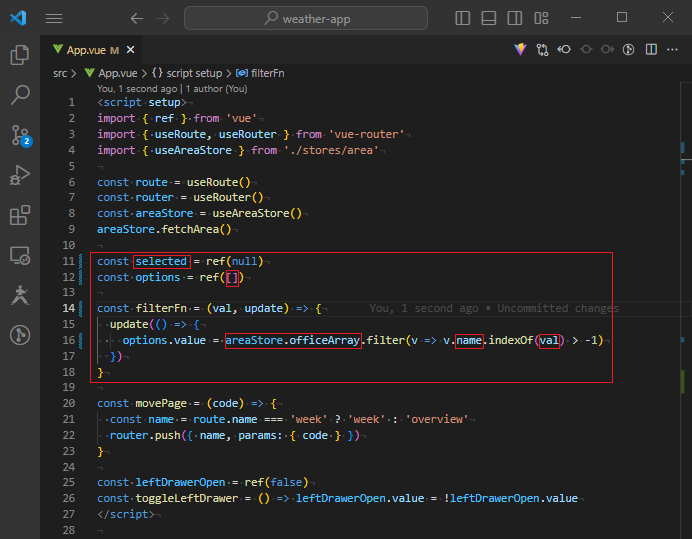Viewport: 692px width, 539px height.
Task: Open the figure-shaped icon view in activity bar
Action: pyautogui.click(x=20, y=295)
